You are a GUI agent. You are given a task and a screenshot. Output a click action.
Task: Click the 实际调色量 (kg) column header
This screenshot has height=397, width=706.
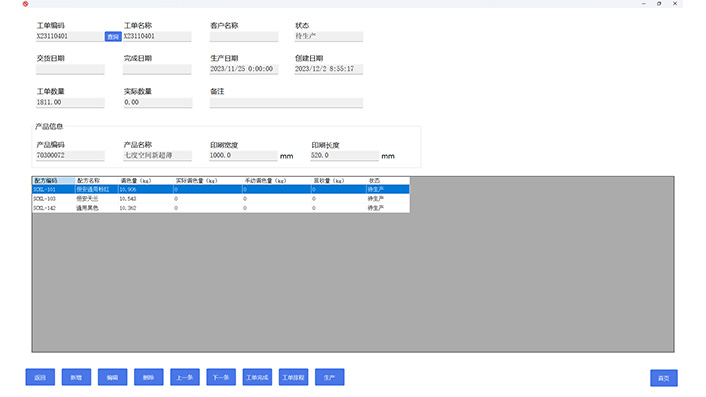(208, 180)
